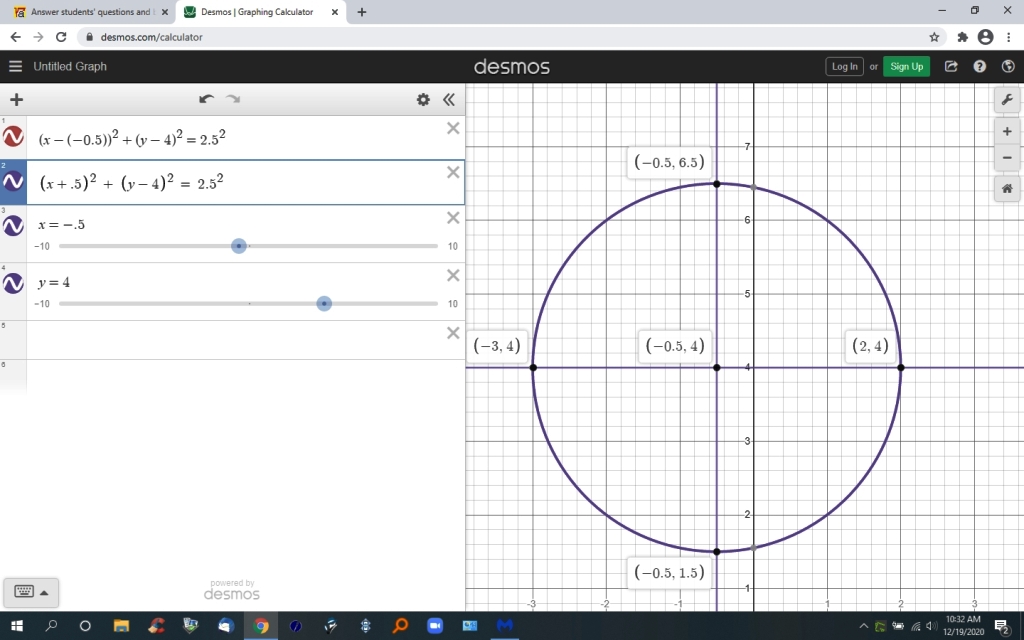This screenshot has width=1024, height=640.
Task: Go back in browser history
Action: (16, 37)
